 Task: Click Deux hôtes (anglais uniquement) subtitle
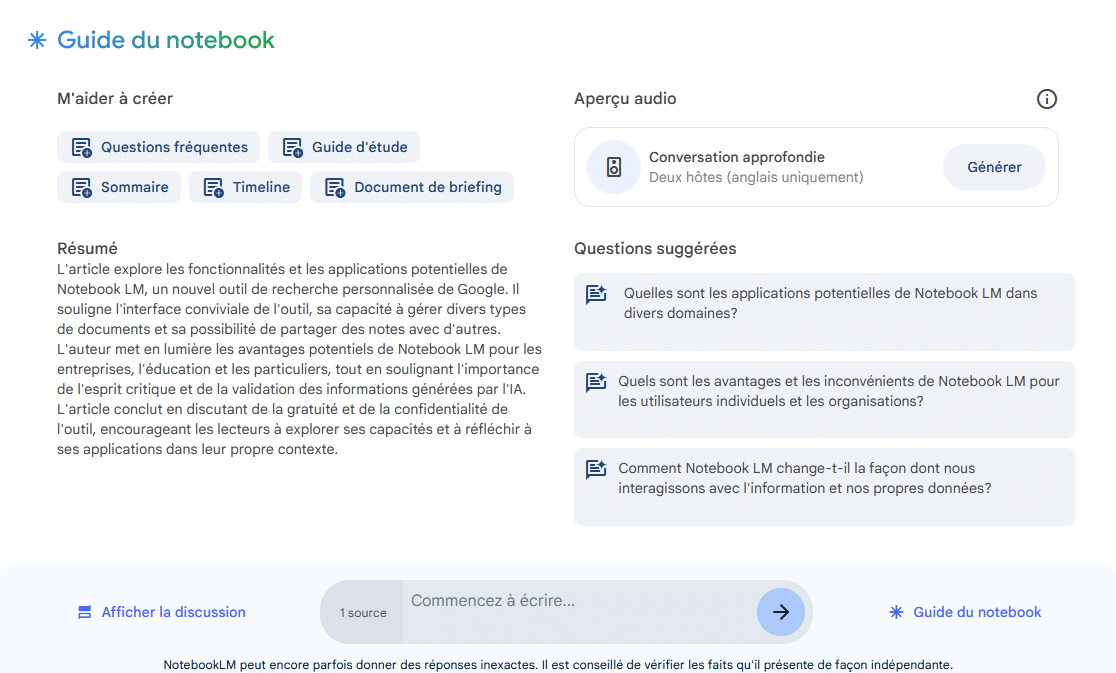(756, 177)
